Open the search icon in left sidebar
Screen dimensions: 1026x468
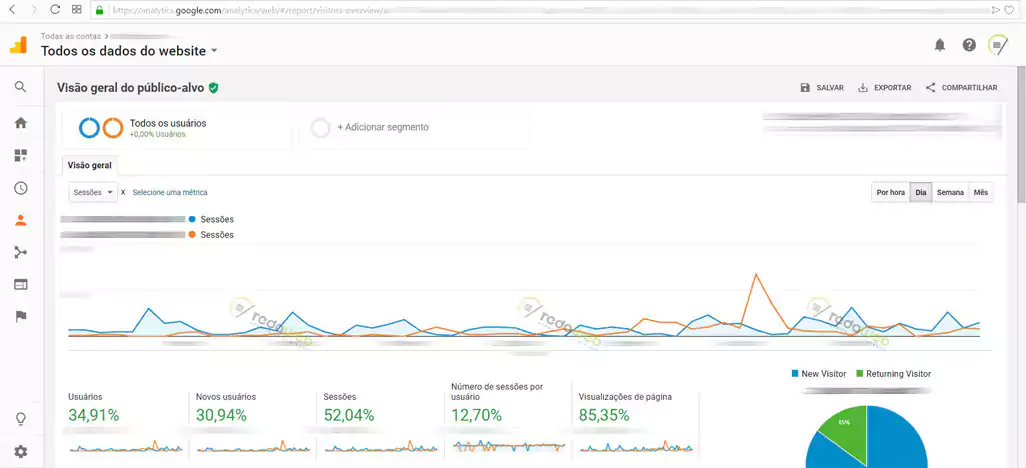point(20,87)
